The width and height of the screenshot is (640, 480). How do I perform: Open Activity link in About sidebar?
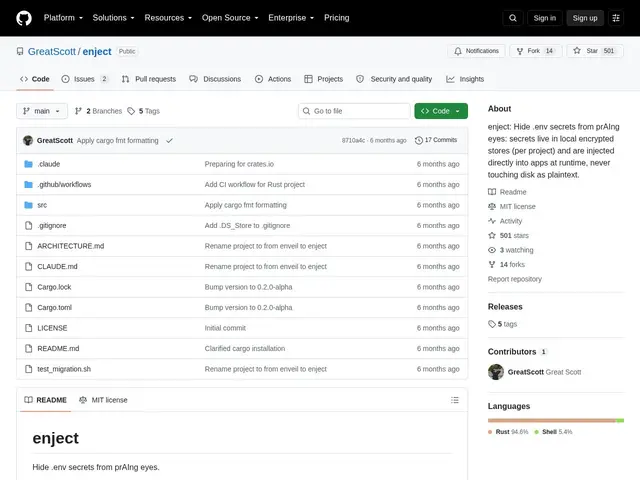pos(505,221)
